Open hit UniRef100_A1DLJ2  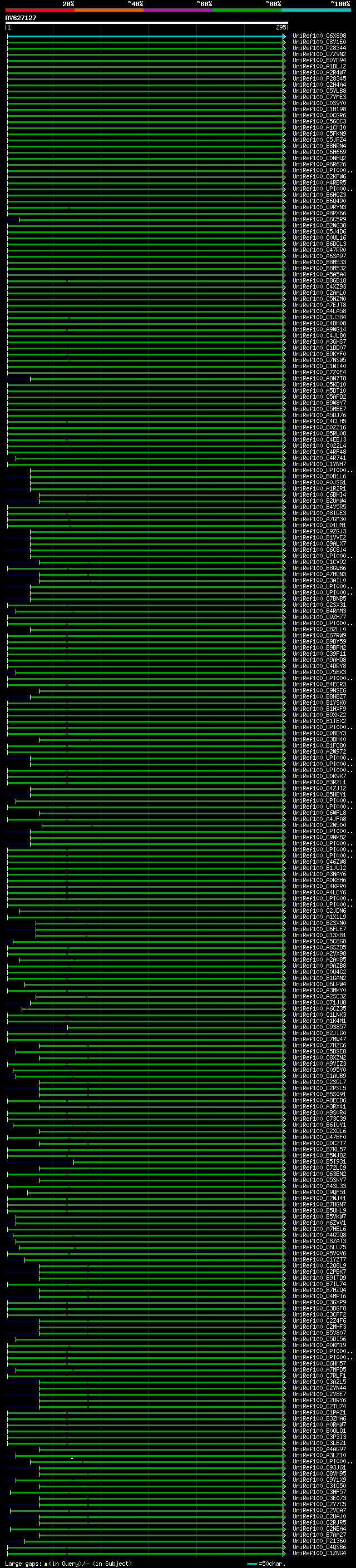coord(319,66)
